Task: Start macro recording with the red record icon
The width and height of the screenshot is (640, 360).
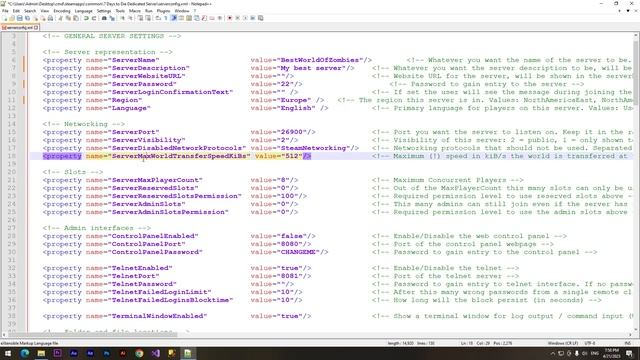Action: [x=229, y=18]
